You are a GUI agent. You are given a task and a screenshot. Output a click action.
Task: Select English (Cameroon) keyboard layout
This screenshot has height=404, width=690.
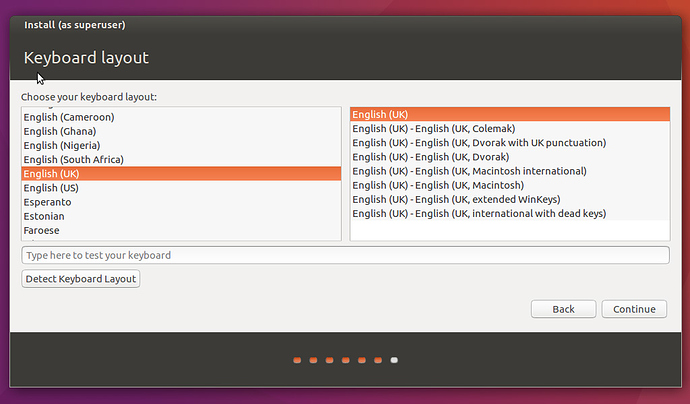click(x=69, y=117)
